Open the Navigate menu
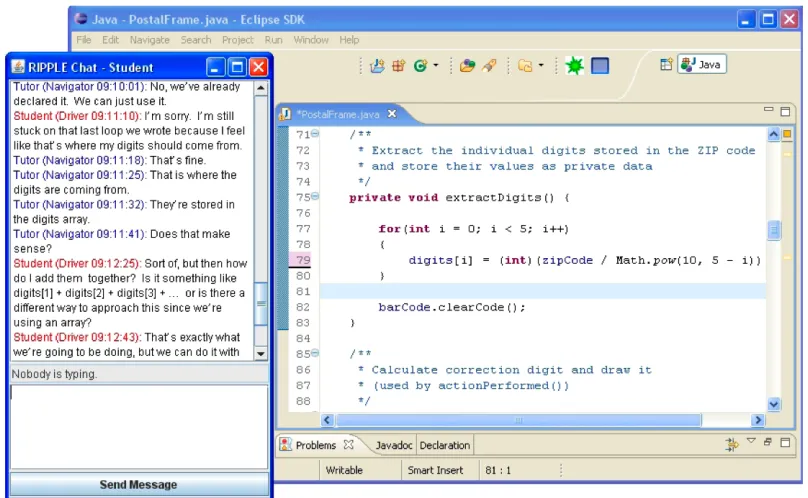Image resolution: width=808 pixels, height=498 pixels. click(149, 40)
